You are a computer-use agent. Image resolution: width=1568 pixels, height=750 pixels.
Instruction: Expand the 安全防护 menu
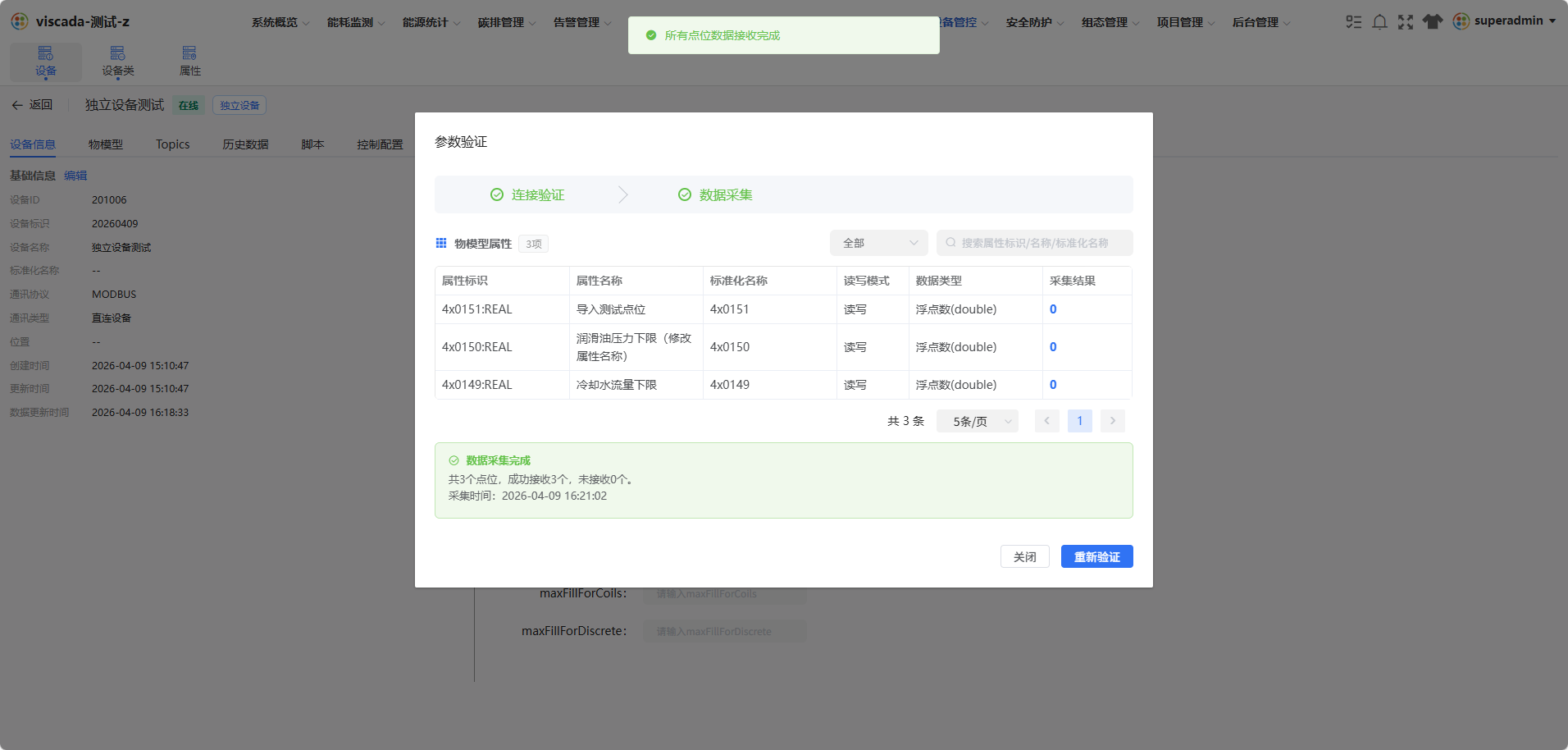pos(1035,23)
